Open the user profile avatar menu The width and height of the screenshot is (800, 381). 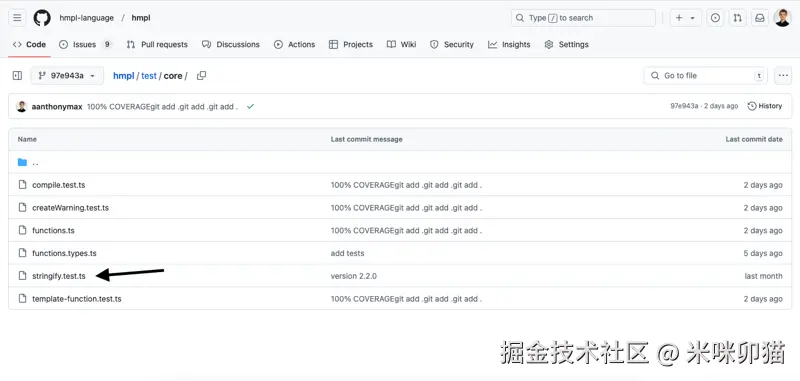pos(782,18)
